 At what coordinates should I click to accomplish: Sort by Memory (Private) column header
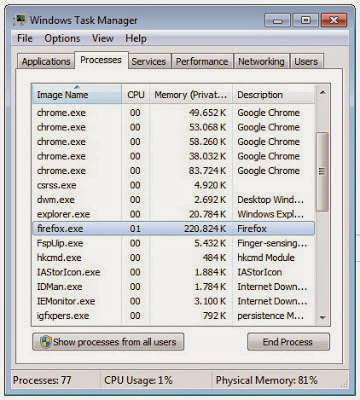pos(191,94)
